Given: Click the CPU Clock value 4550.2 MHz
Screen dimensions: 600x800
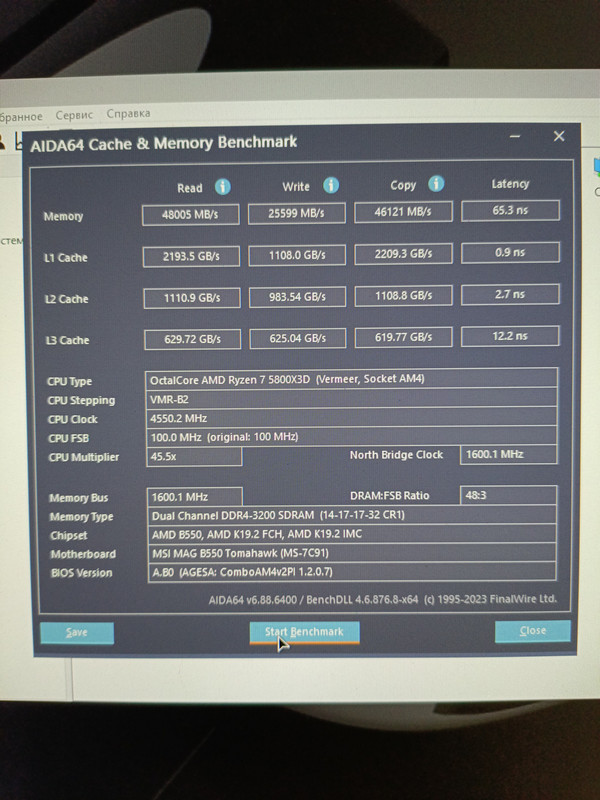Looking at the screenshot, I should click(351, 418).
